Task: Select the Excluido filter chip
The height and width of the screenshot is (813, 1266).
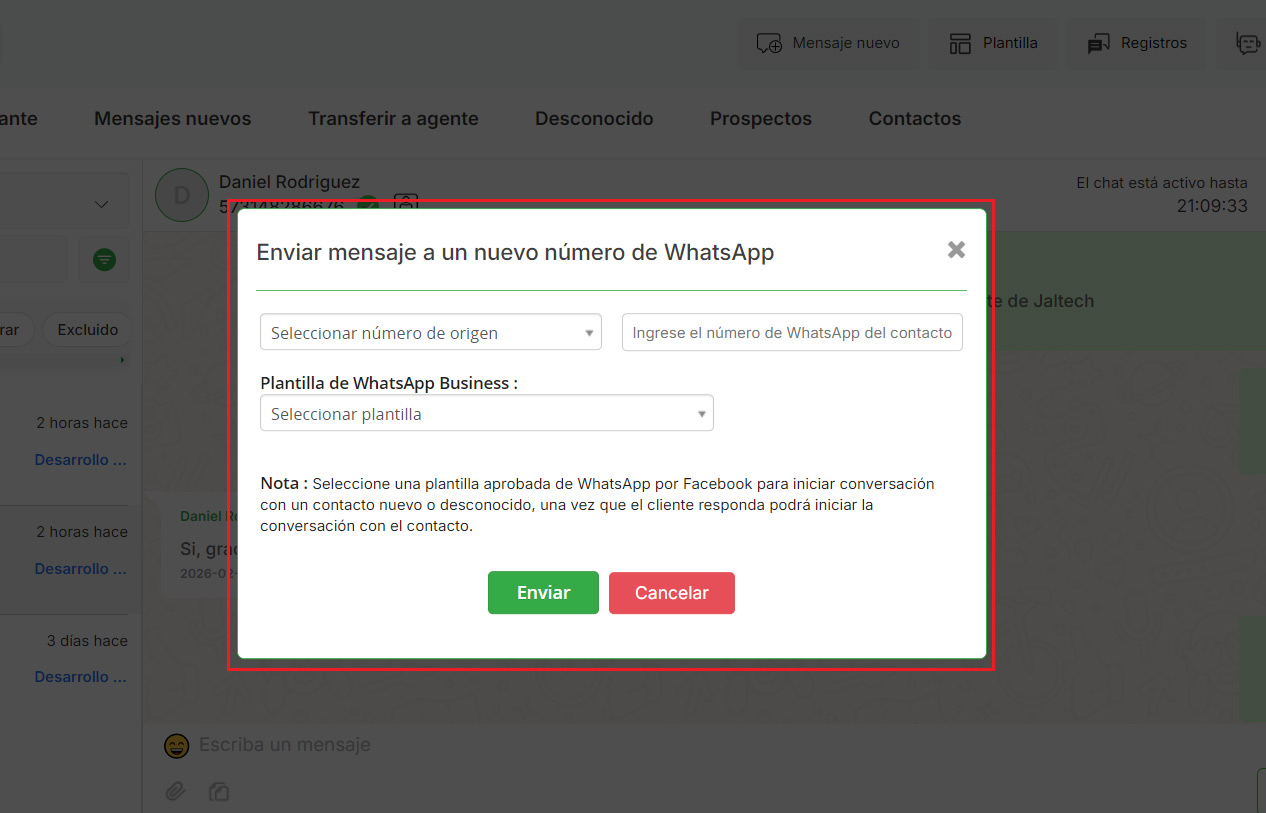Action: coord(88,330)
